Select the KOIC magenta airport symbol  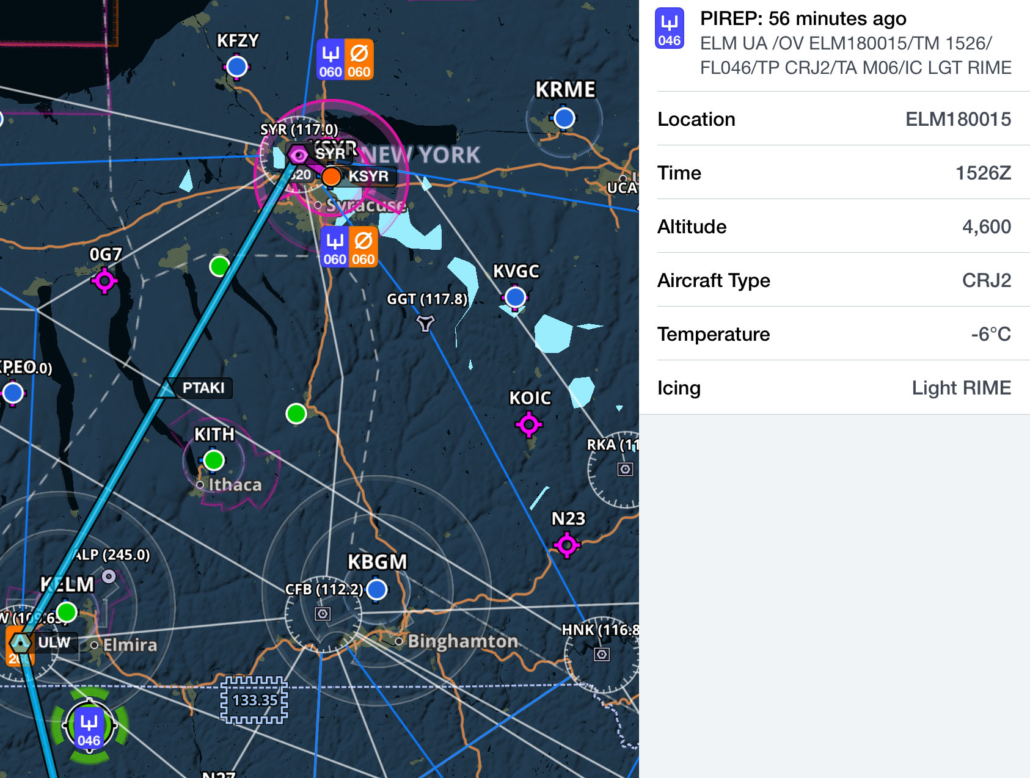click(529, 424)
